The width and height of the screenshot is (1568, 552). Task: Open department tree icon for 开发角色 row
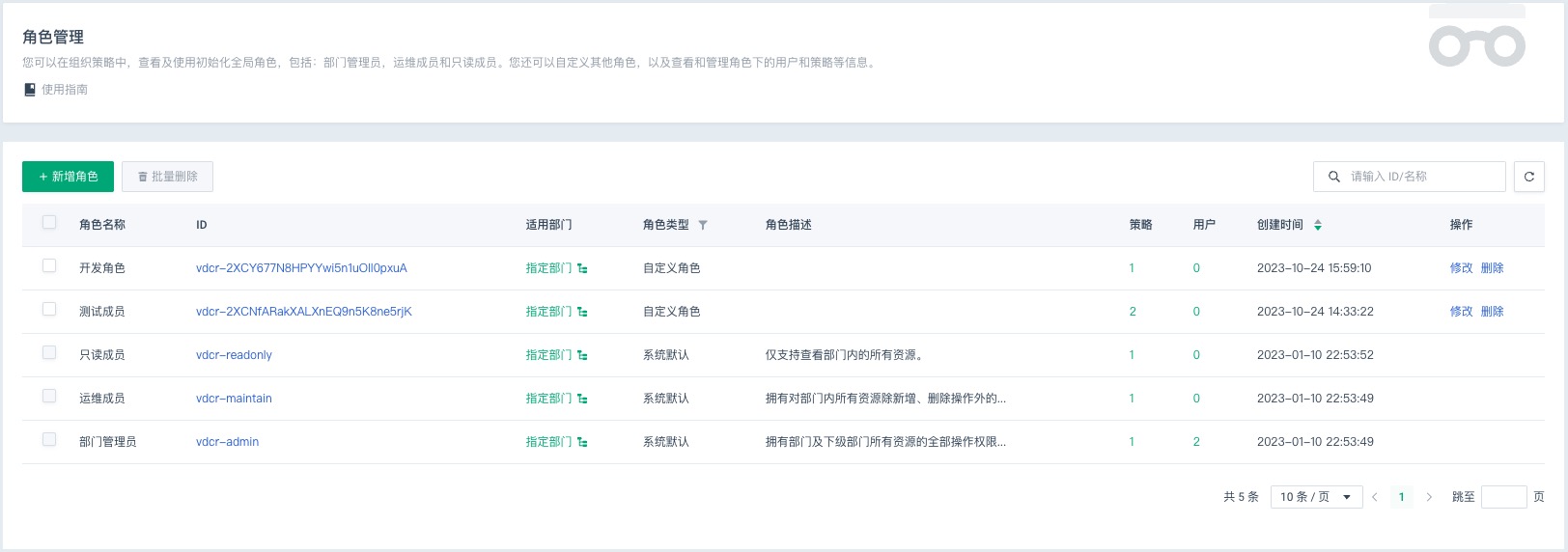point(582,268)
